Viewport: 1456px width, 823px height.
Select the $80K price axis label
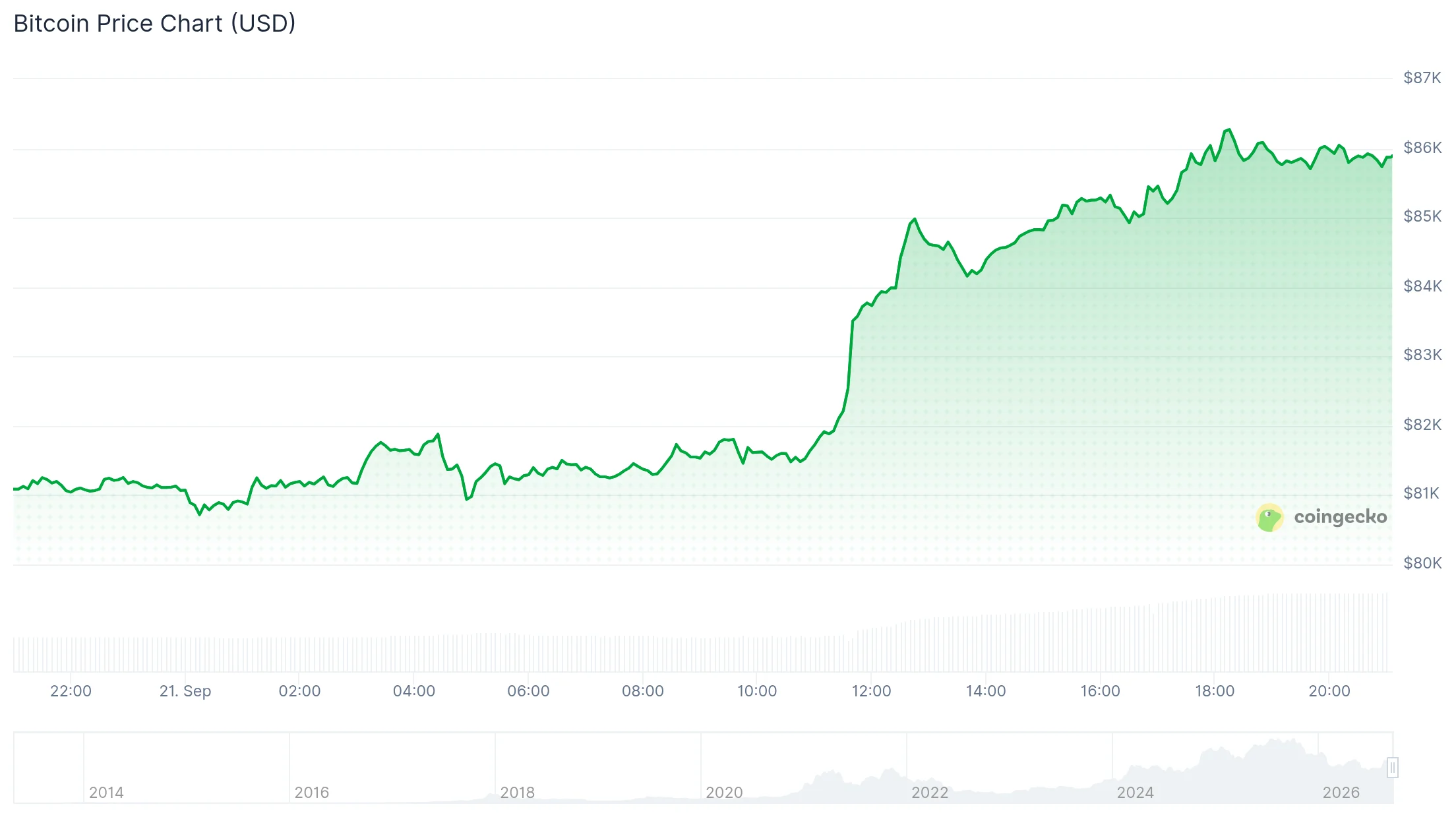tap(1422, 563)
